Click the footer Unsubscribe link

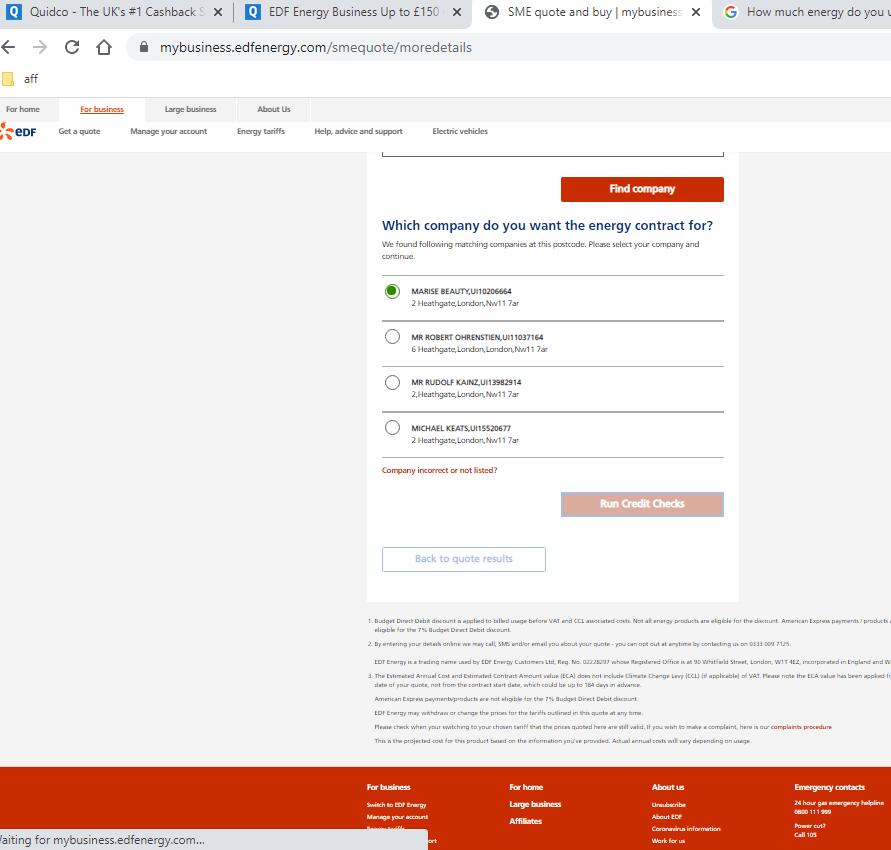[x=669, y=805]
